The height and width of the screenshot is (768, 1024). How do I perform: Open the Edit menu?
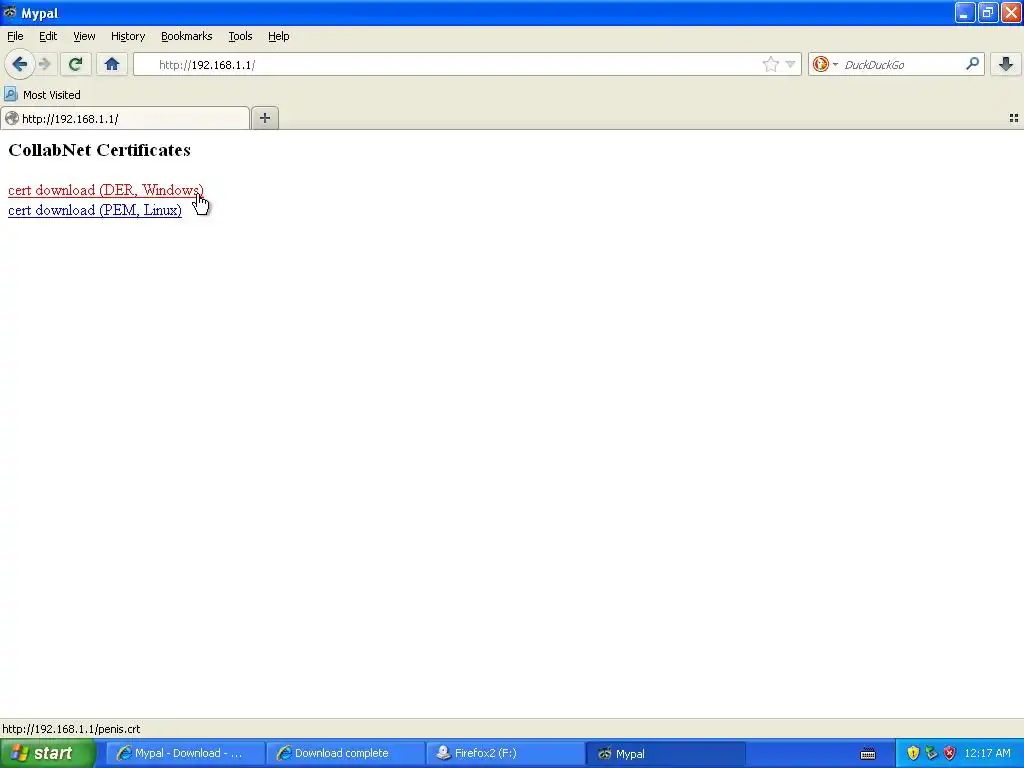[x=48, y=36]
